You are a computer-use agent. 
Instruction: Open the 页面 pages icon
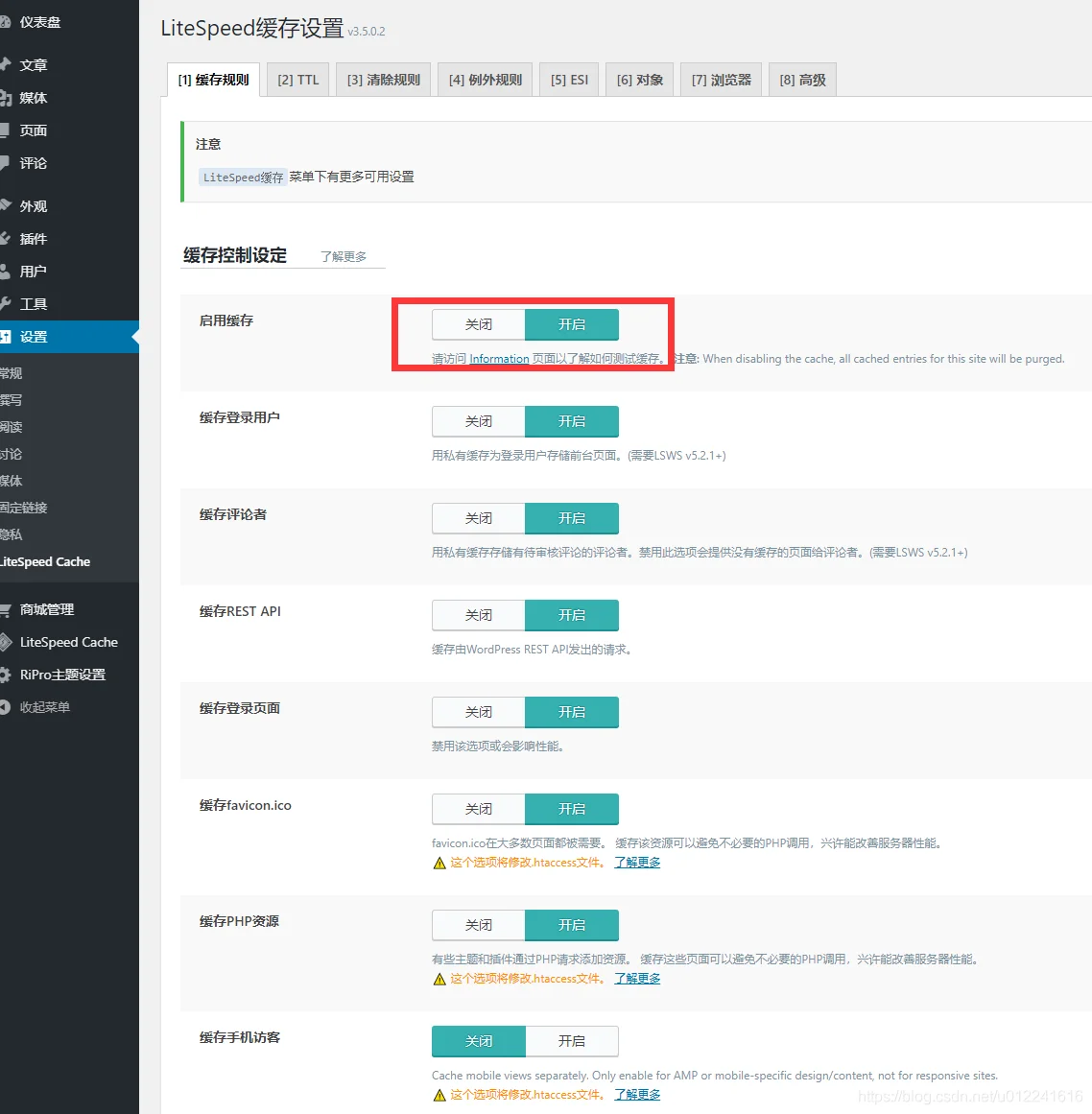34,130
